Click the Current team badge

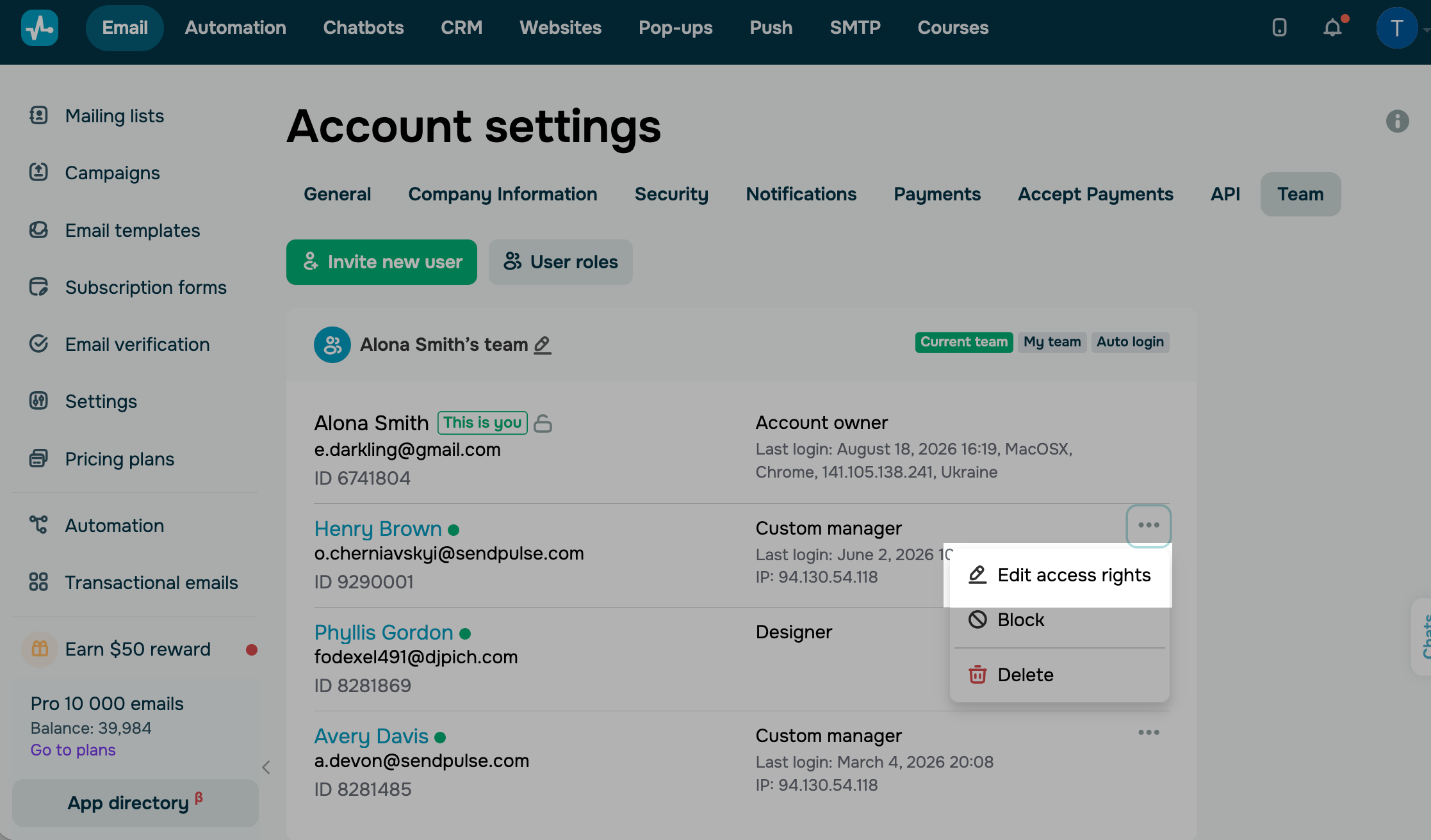pos(964,342)
